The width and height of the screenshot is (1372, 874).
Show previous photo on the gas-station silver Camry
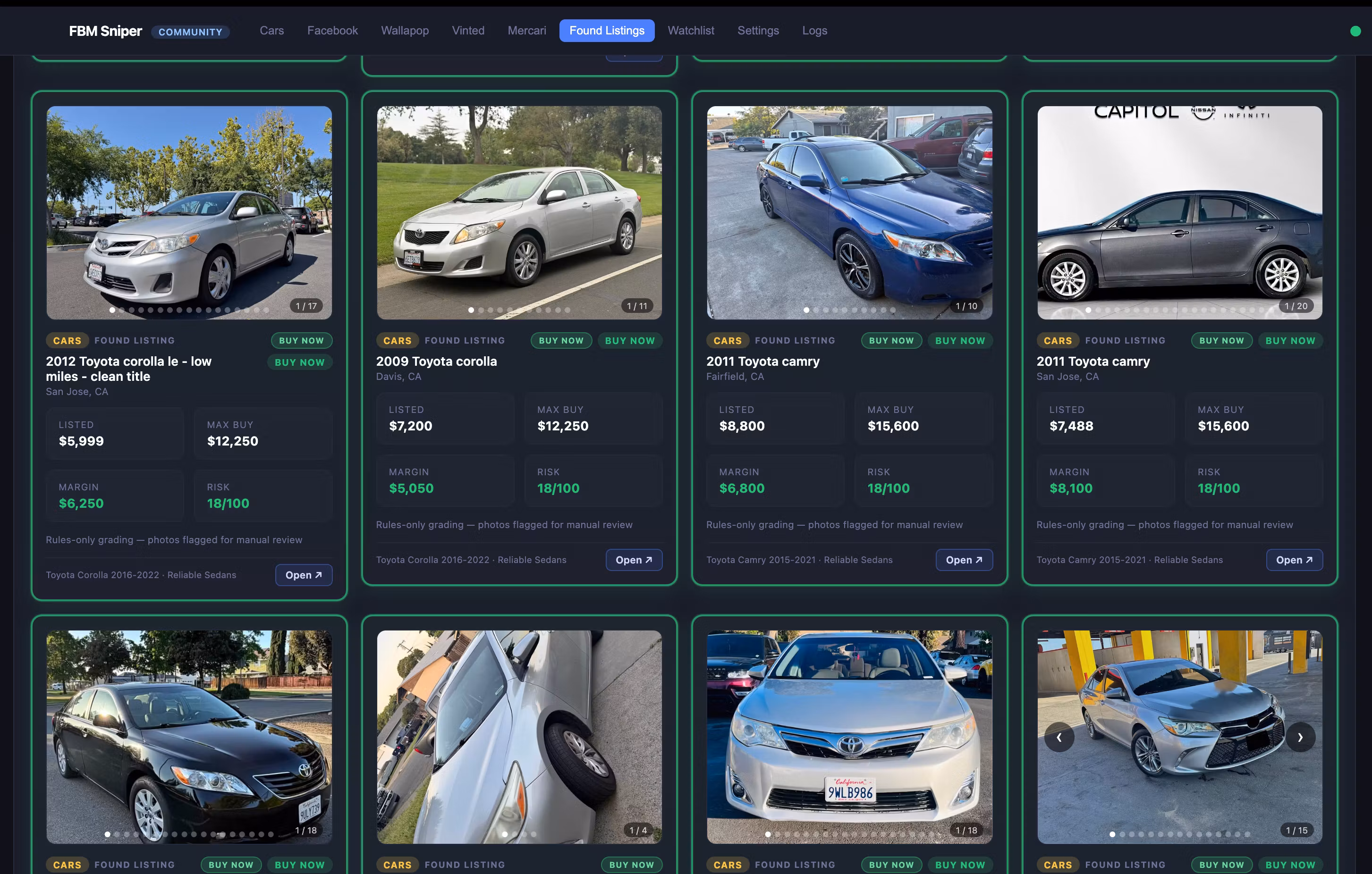pyautogui.click(x=1059, y=737)
